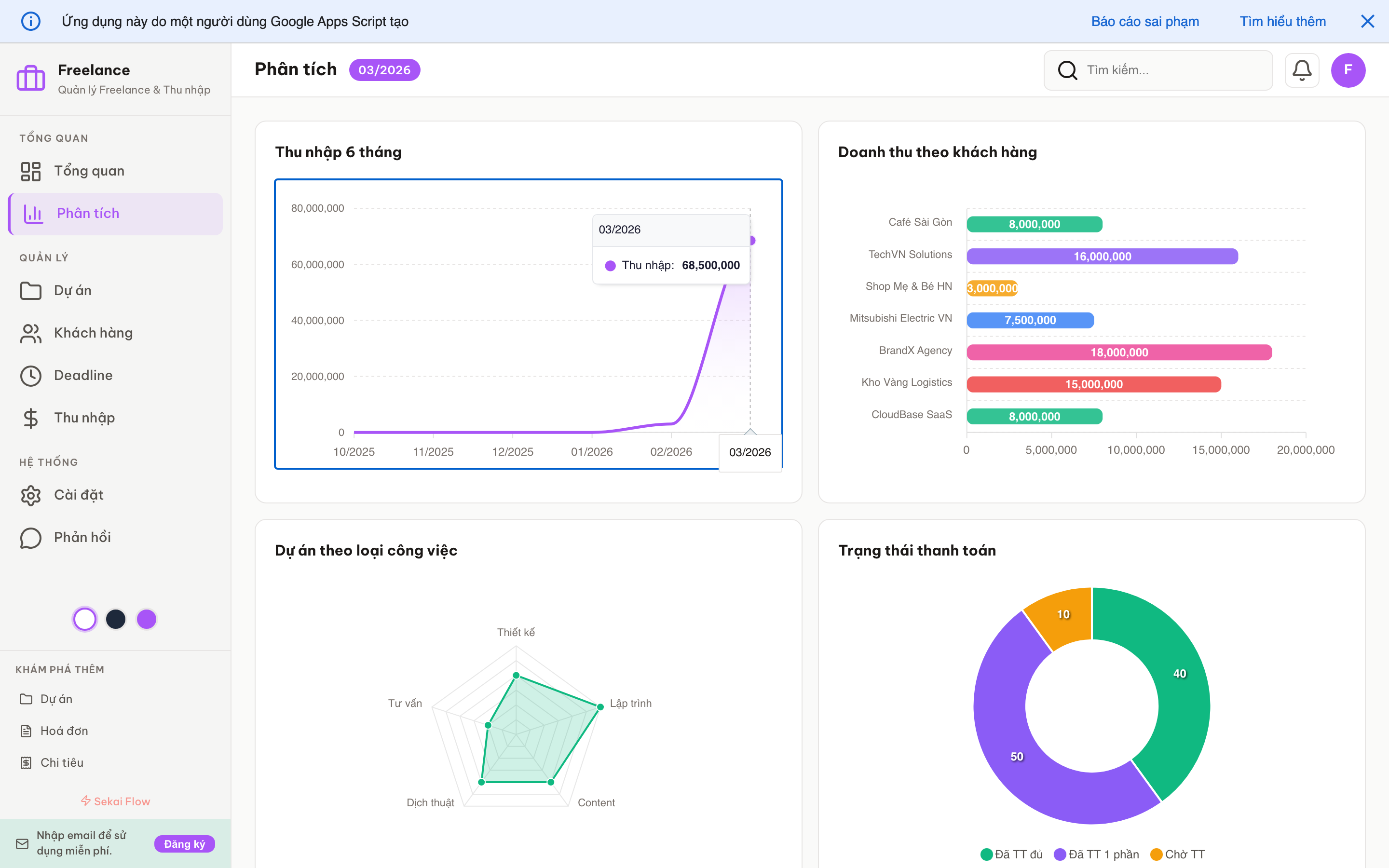The width and height of the screenshot is (1389, 868).
Task: Click the Freelance briefcase logo icon
Action: tap(31, 78)
